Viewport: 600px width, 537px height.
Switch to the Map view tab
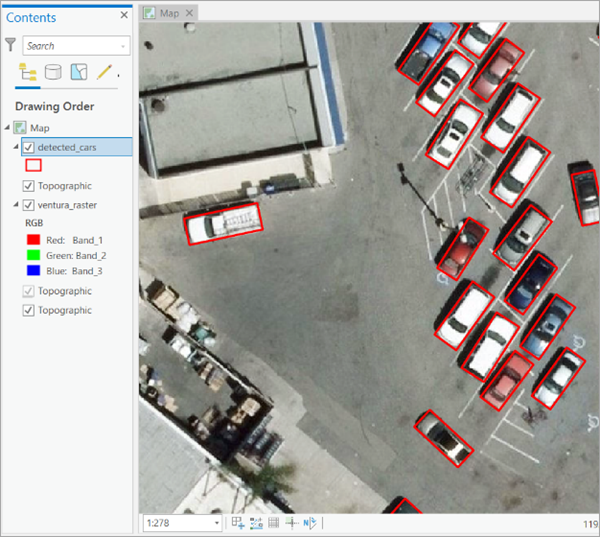pyautogui.click(x=168, y=13)
